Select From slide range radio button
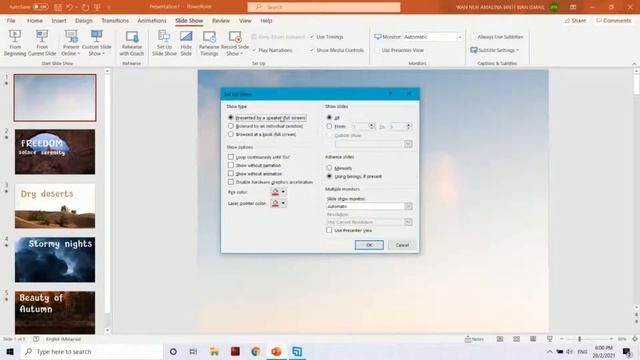 329,126
